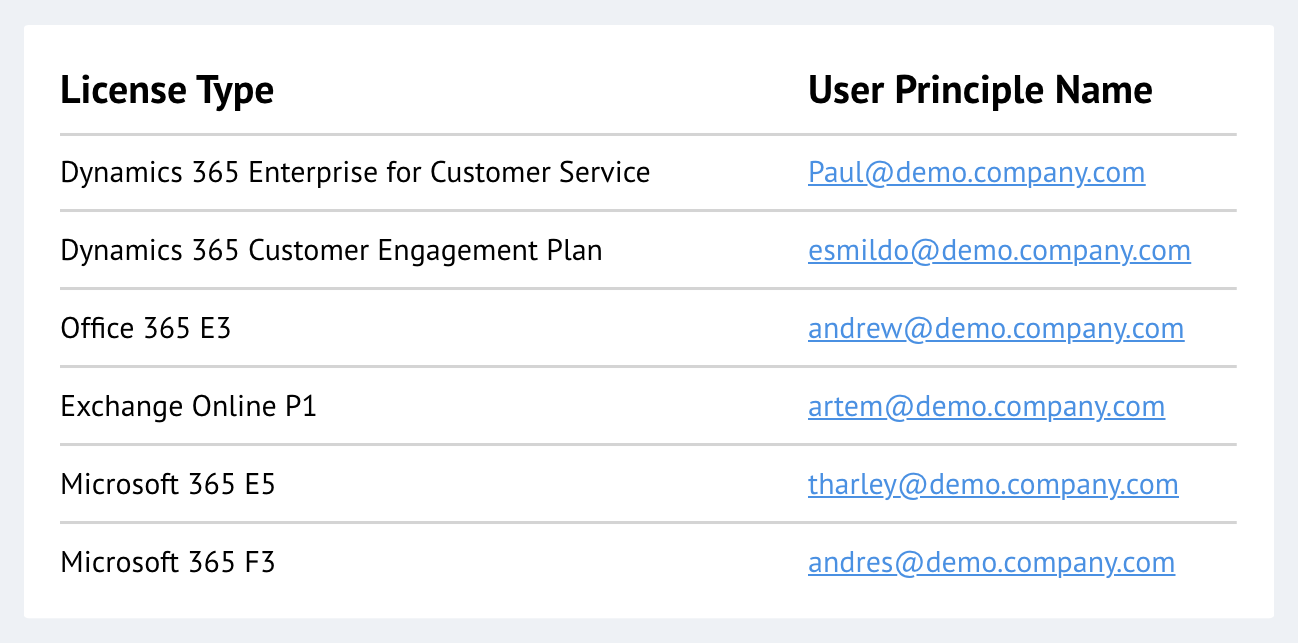This screenshot has width=1298, height=643.
Task: Click the Microsoft 365 E5 license cell
Action: (x=168, y=484)
